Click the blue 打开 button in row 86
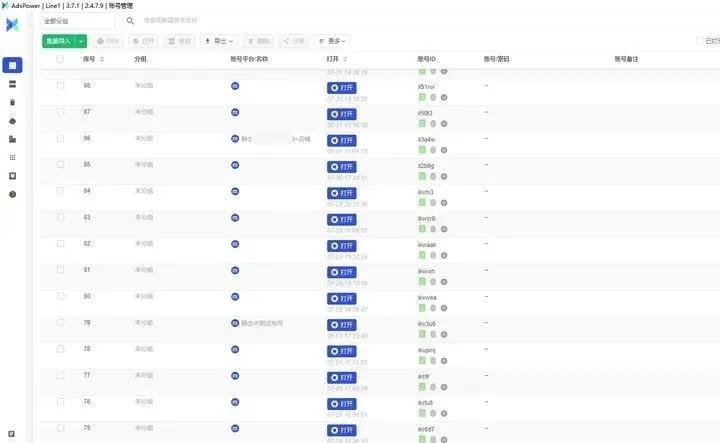Viewport: 720px width, 443px height. coord(342,140)
